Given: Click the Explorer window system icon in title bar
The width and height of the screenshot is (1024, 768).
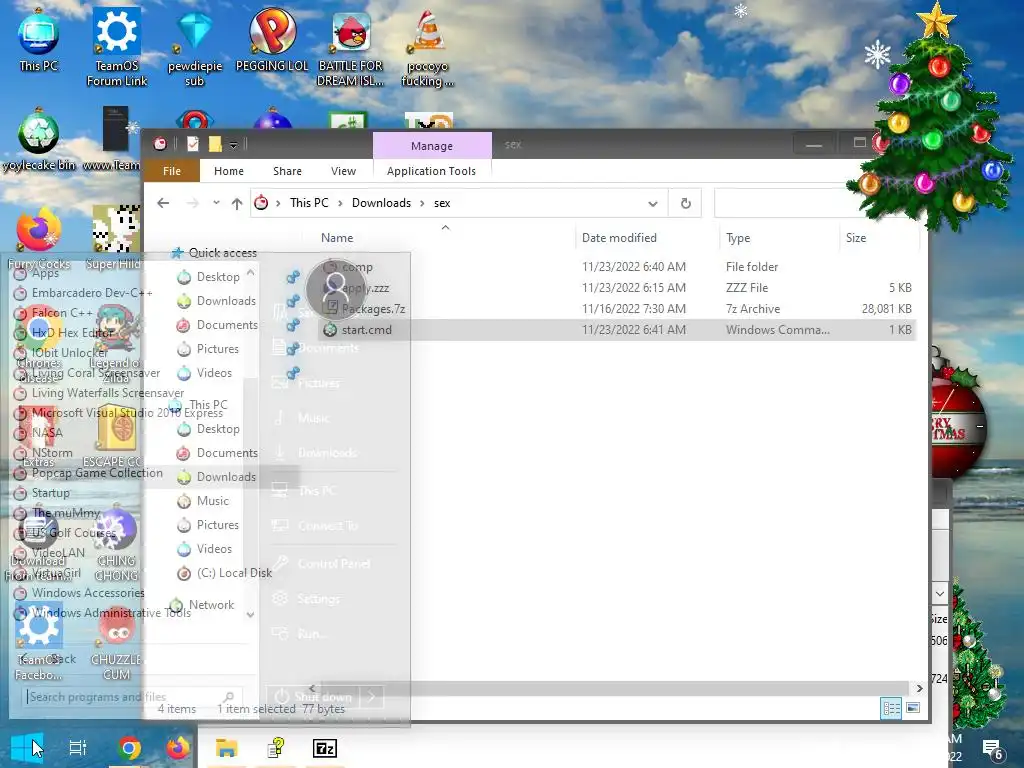Looking at the screenshot, I should [x=160, y=144].
